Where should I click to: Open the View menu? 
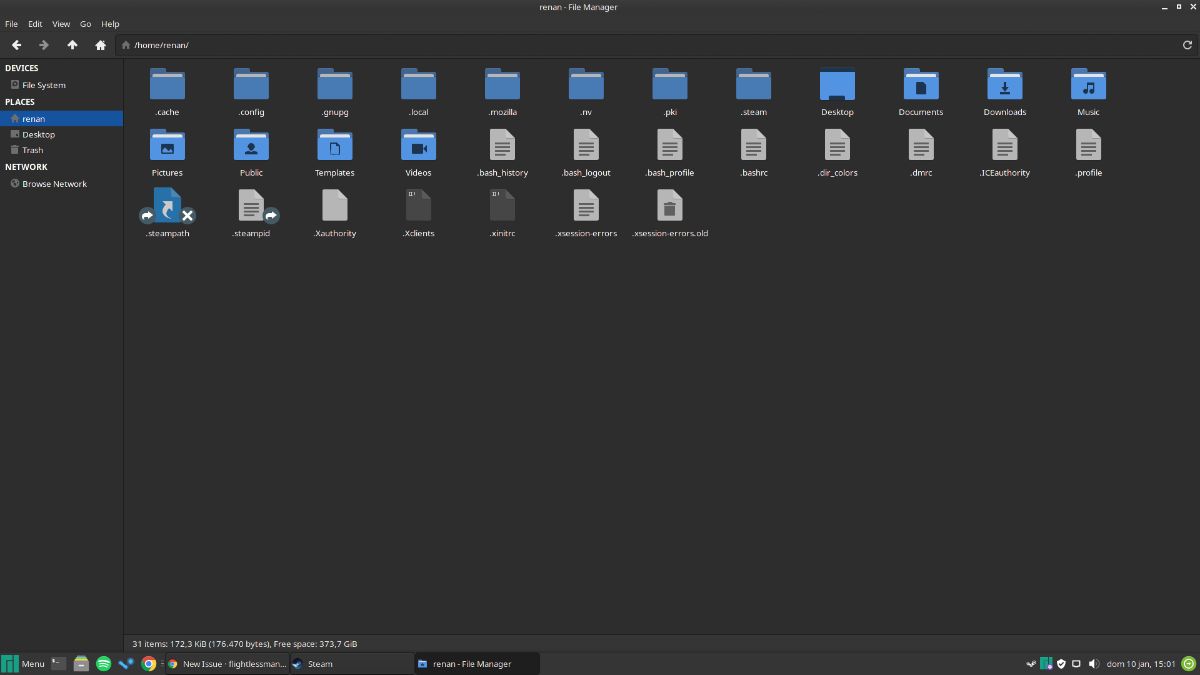tap(60, 23)
